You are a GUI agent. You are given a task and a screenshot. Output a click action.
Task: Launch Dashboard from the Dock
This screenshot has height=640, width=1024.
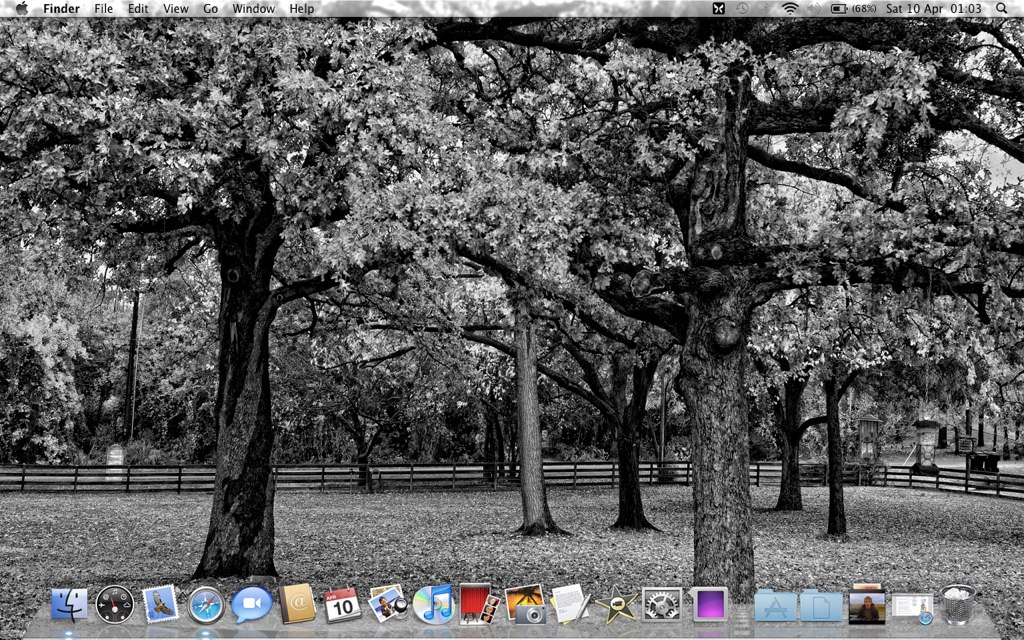(115, 604)
